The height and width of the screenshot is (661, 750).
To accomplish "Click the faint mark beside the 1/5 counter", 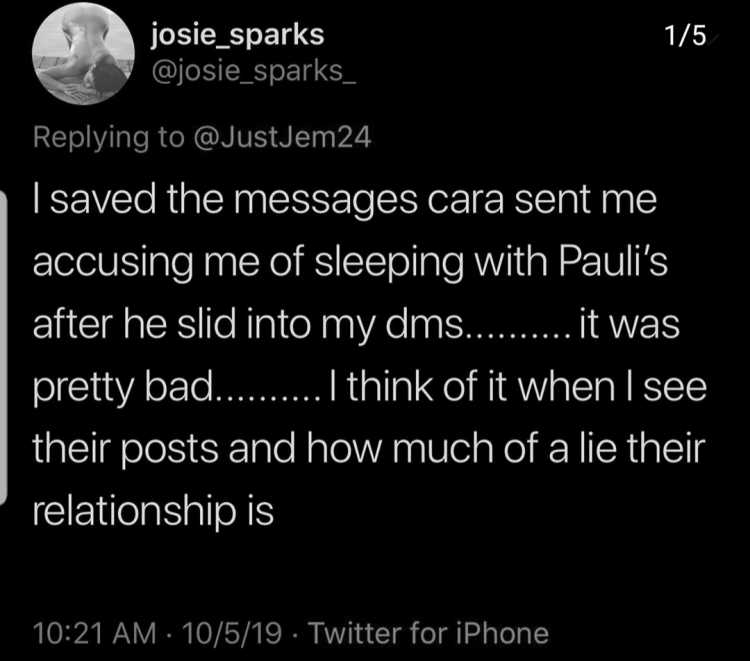I will 714,39.
